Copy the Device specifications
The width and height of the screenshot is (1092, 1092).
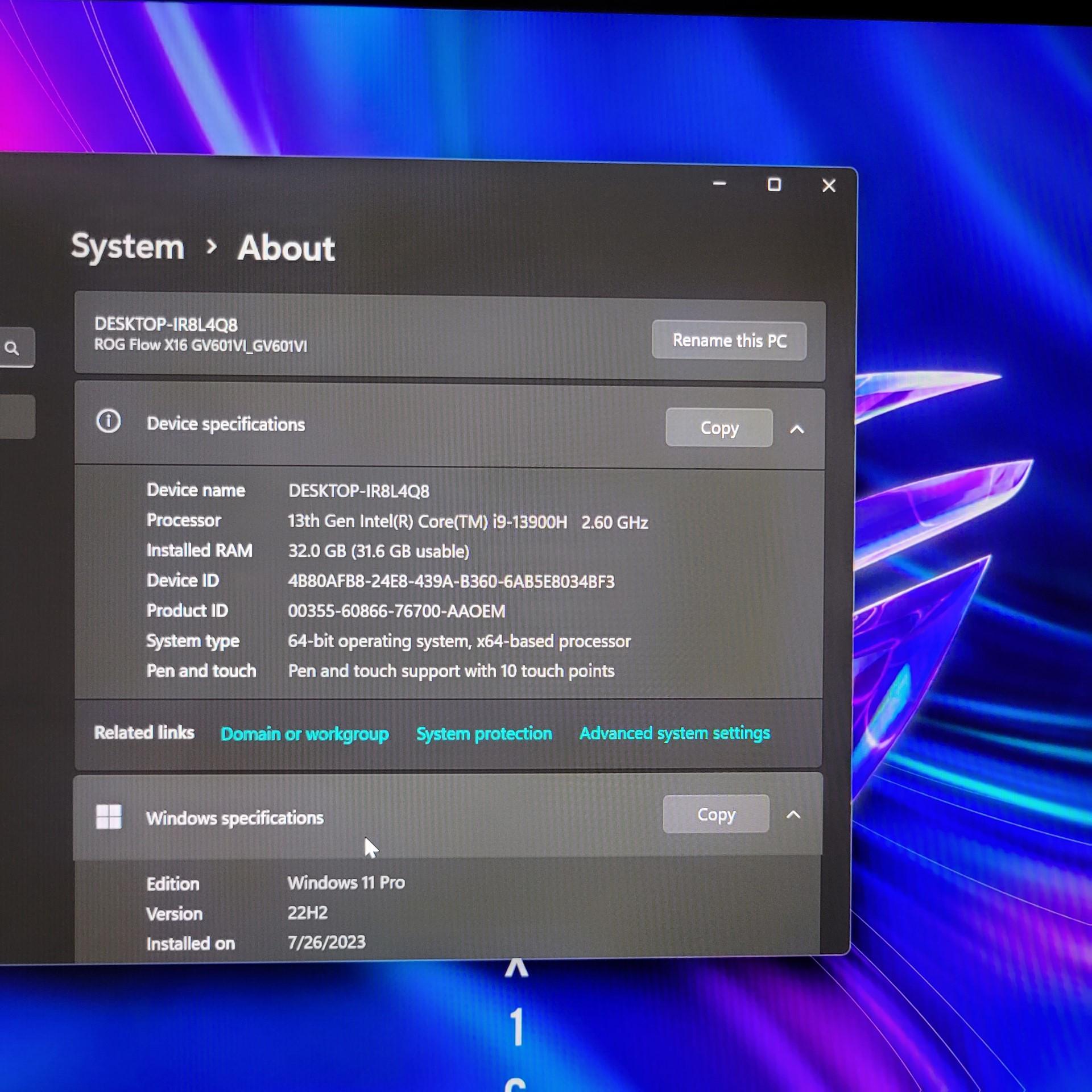pyautogui.click(x=719, y=428)
